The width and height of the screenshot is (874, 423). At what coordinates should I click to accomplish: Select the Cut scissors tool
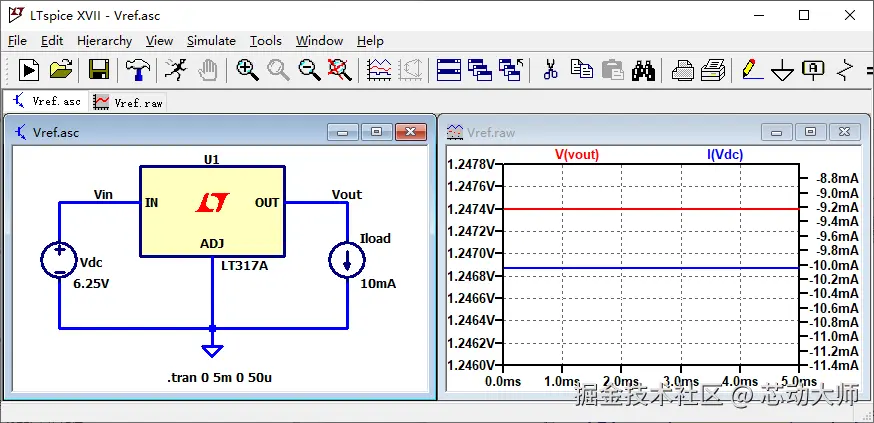pos(551,70)
